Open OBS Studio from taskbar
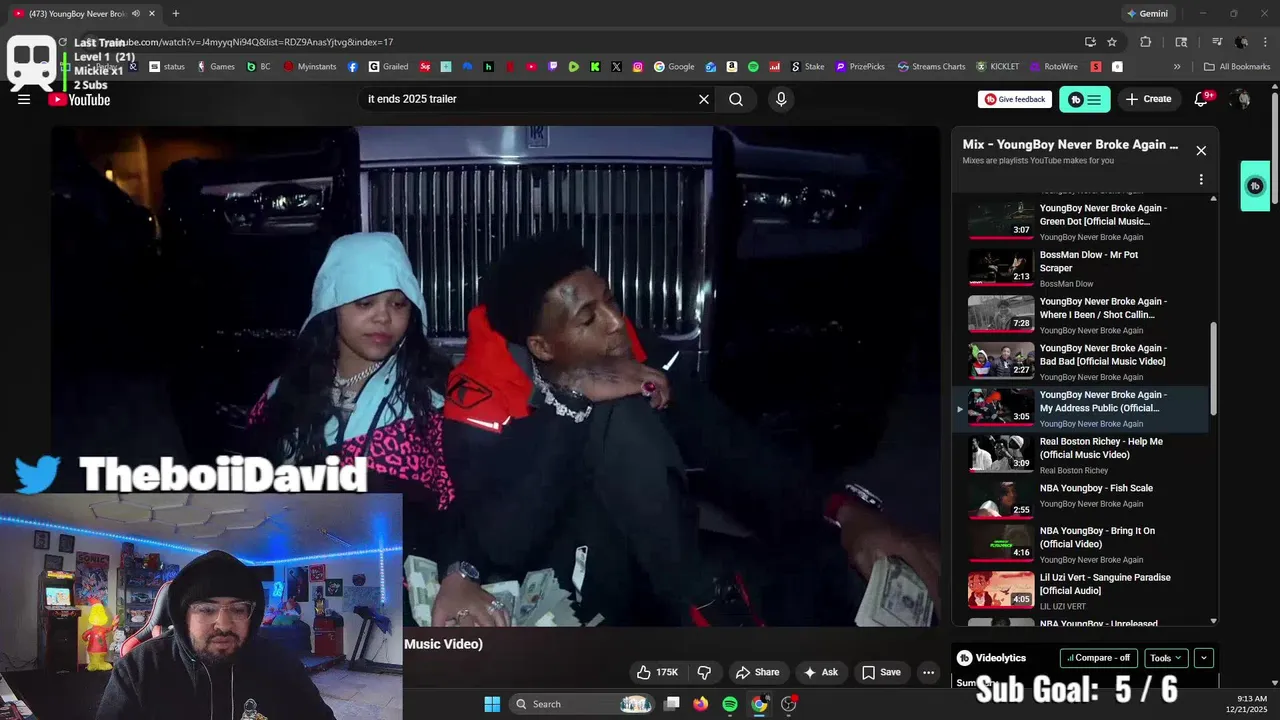1280x720 pixels. point(789,704)
